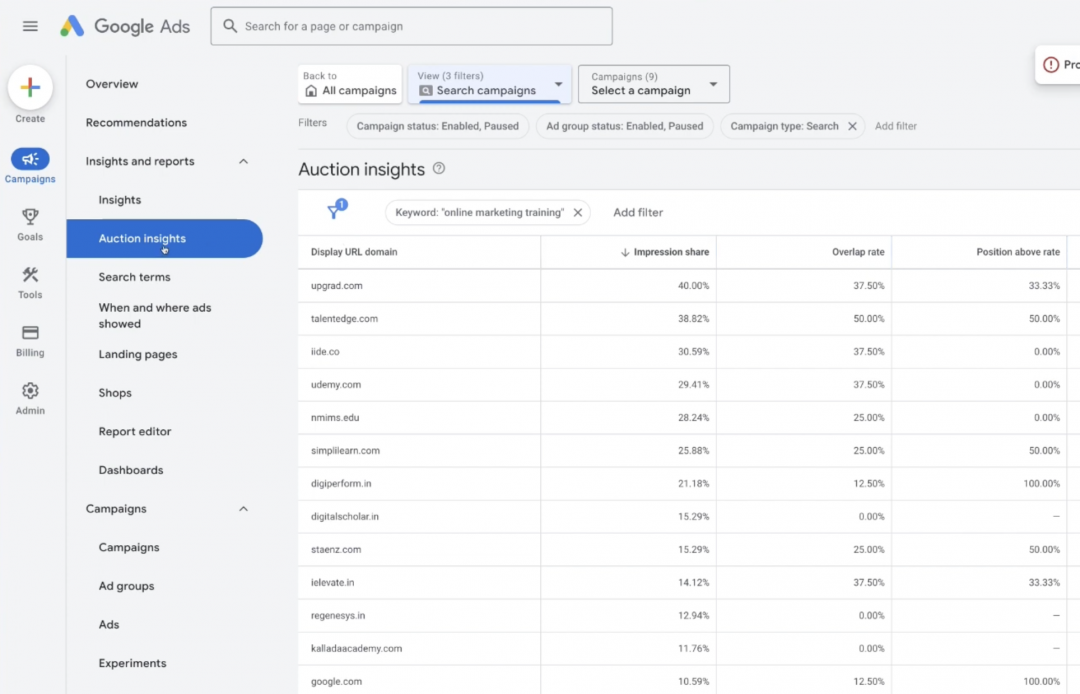The image size is (1080, 694).
Task: Click ielevate.in domain row
Action: coord(332,582)
